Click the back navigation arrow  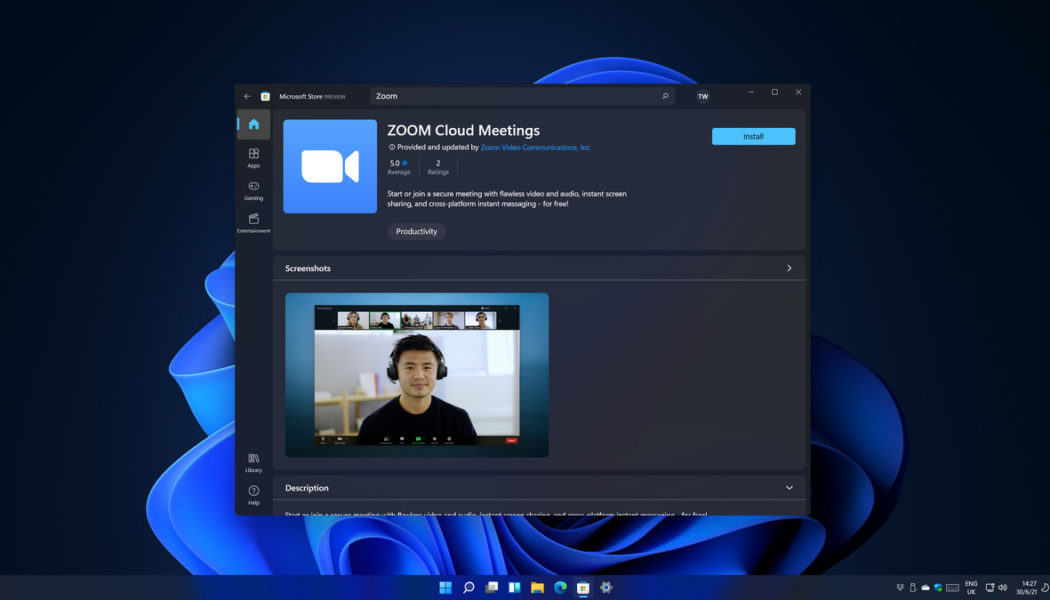(246, 96)
